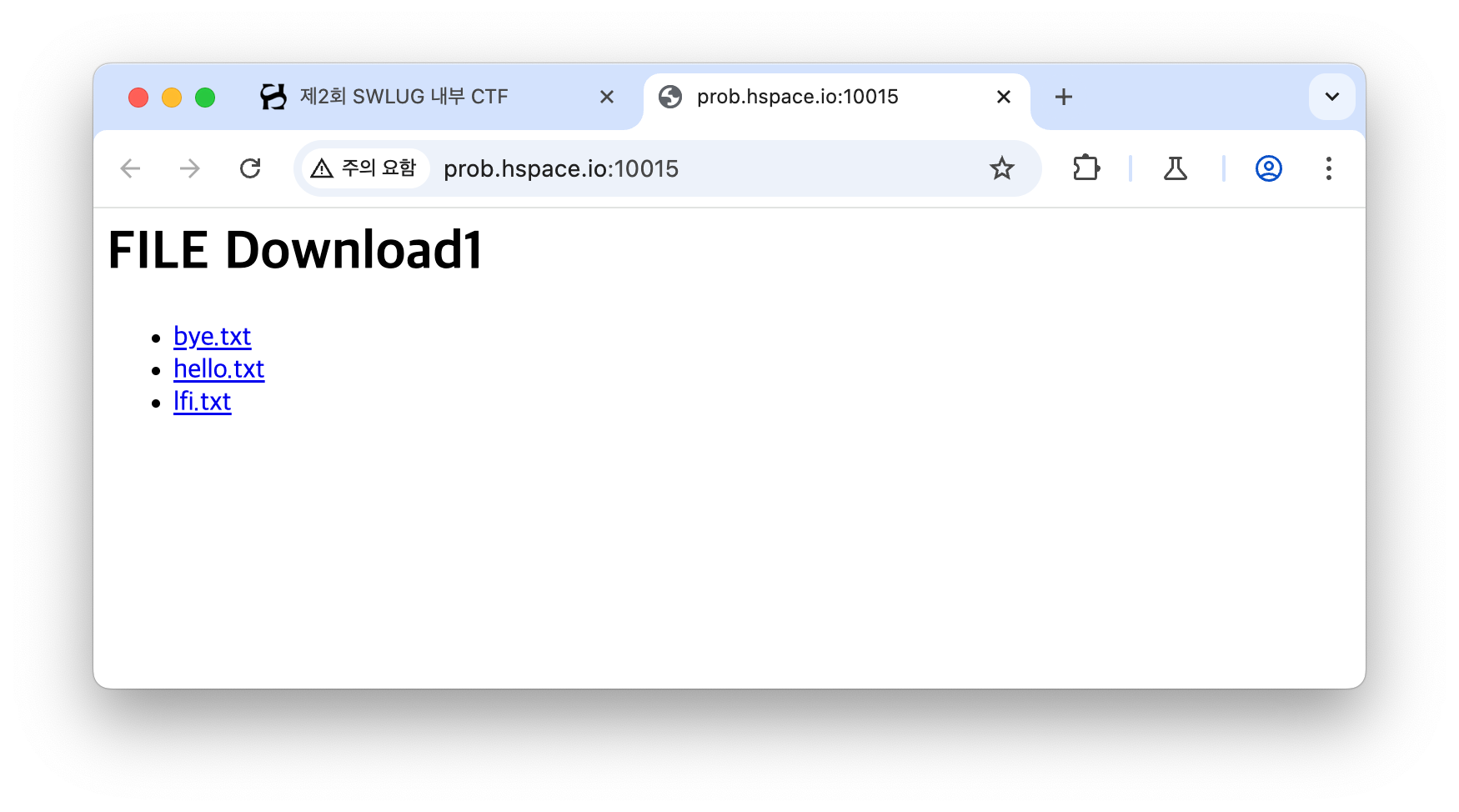Image resolution: width=1459 pixels, height=812 pixels.
Task: Open the hello.txt link
Action: pos(218,368)
